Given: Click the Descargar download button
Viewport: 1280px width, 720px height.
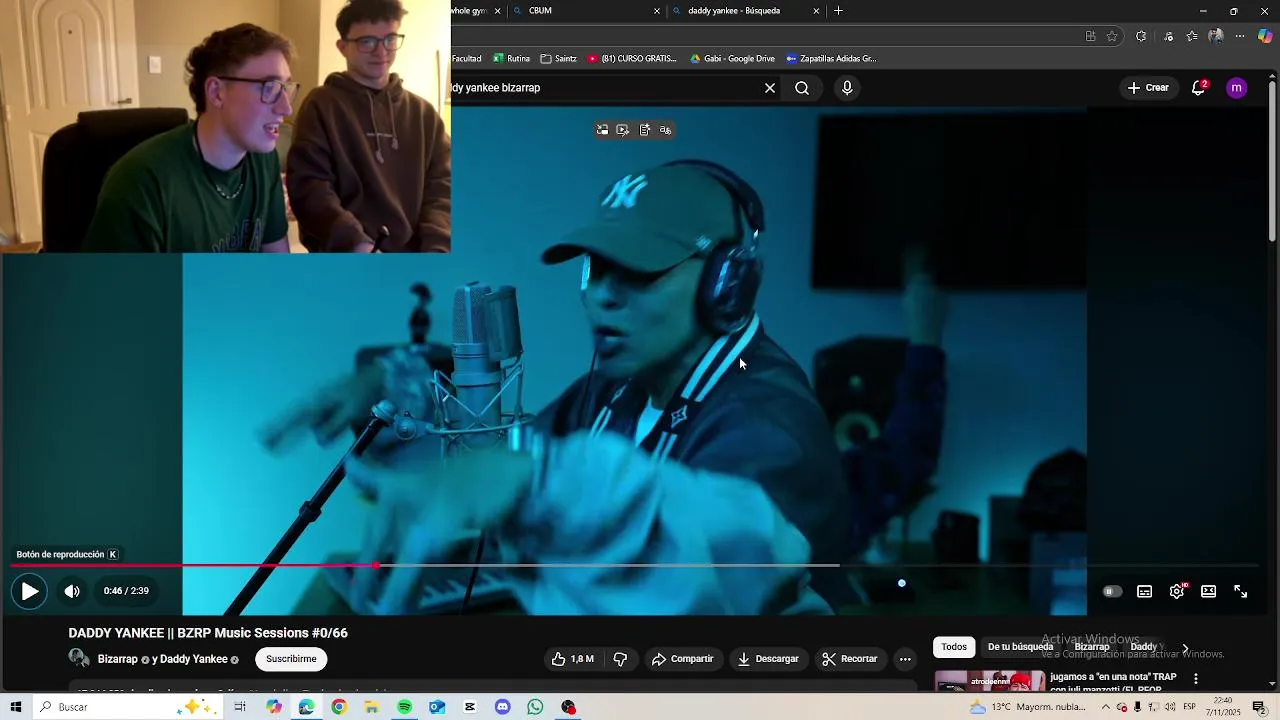Looking at the screenshot, I should tap(768, 659).
